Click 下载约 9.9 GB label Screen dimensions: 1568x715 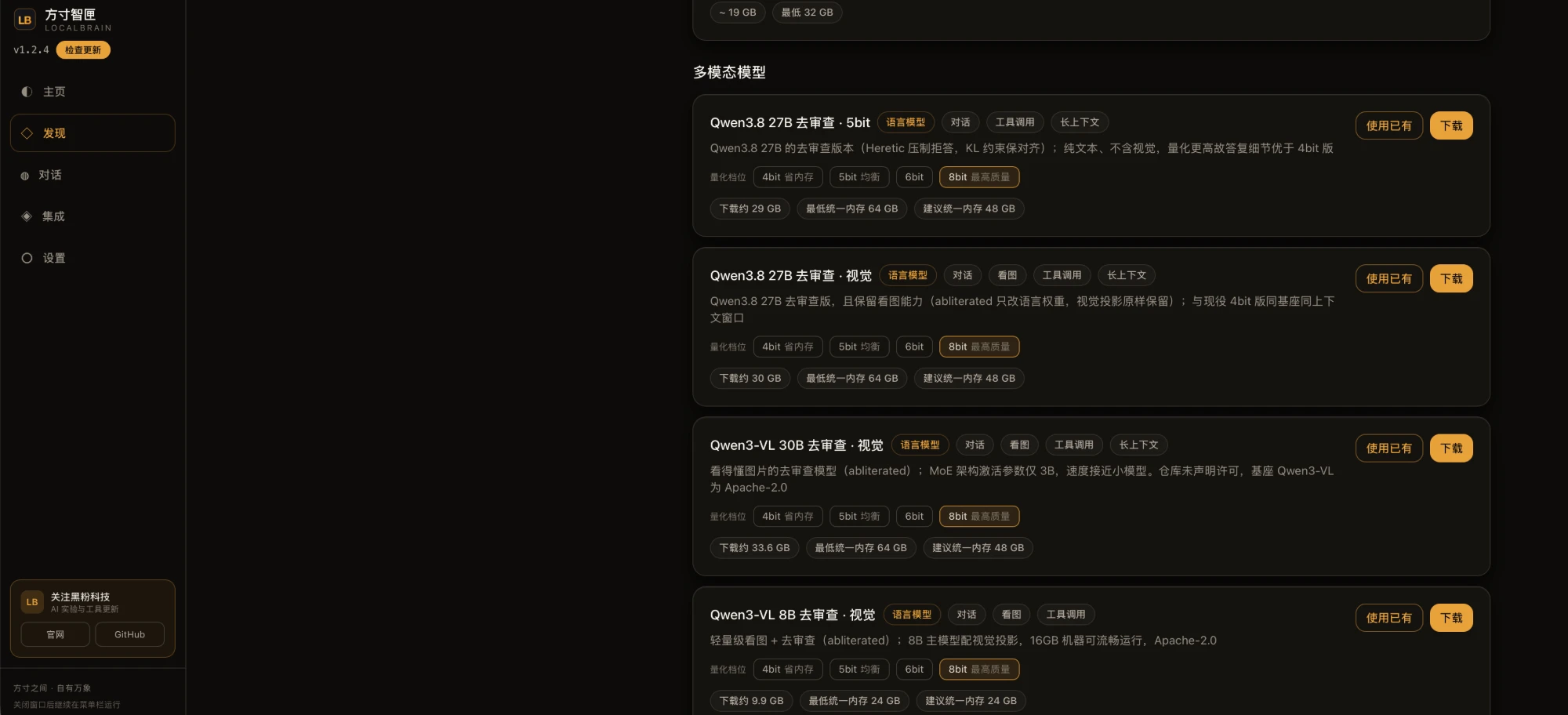752,701
